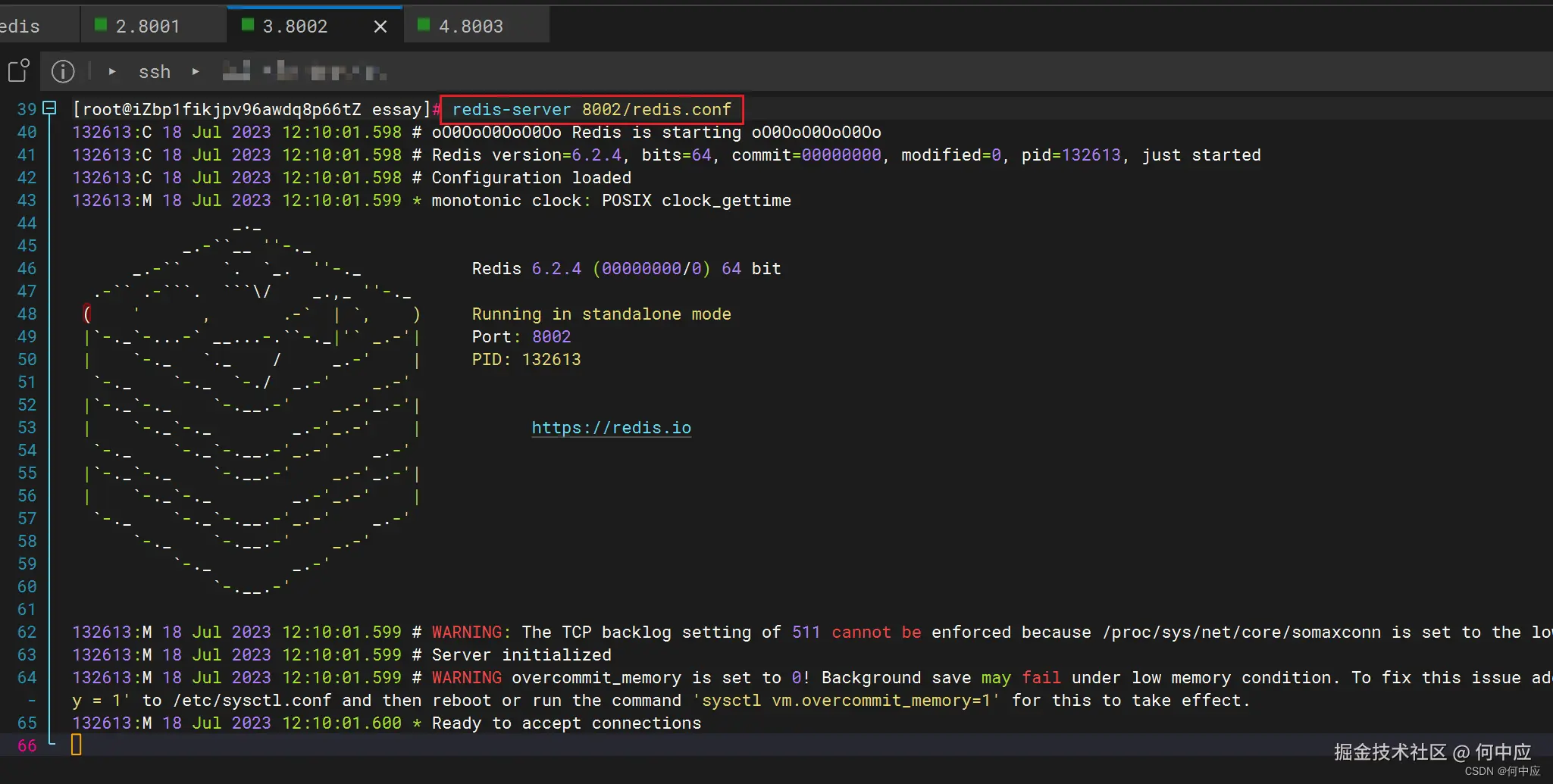This screenshot has height=784, width=1553.
Task: Click line number 48 in the gutter
Action: [x=27, y=314]
